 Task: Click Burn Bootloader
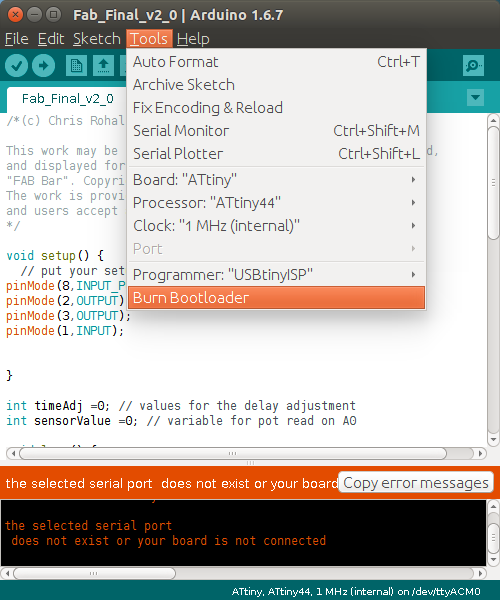[276, 297]
